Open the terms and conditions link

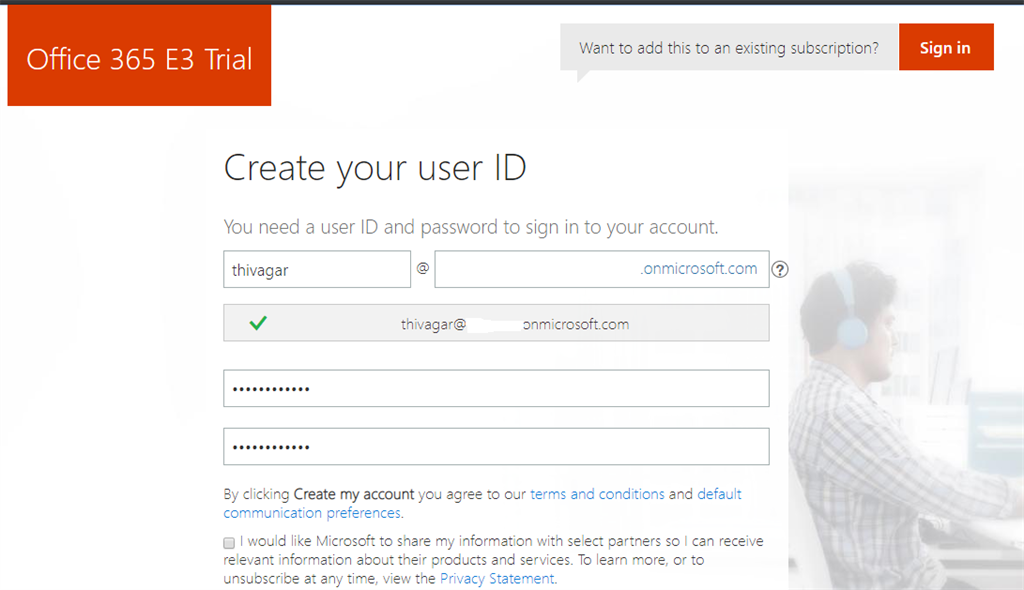point(597,493)
